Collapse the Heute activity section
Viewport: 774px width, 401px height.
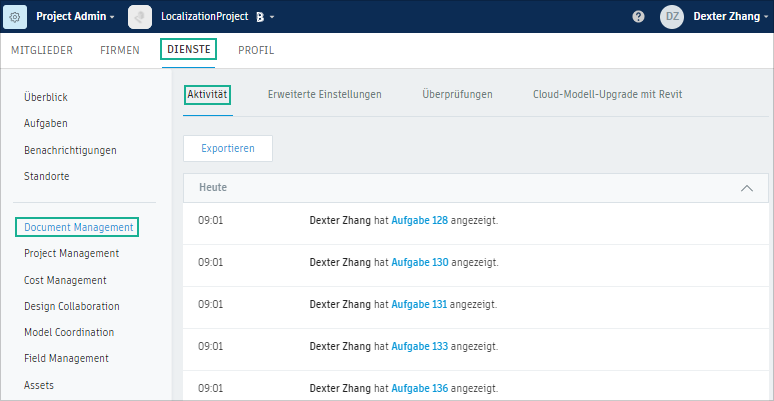tap(747, 188)
